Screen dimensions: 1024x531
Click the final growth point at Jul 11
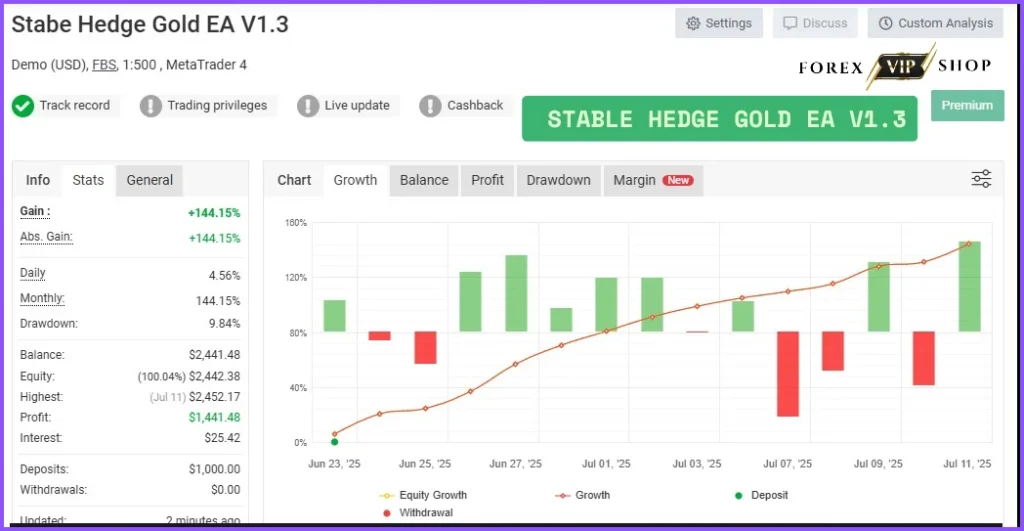point(969,244)
